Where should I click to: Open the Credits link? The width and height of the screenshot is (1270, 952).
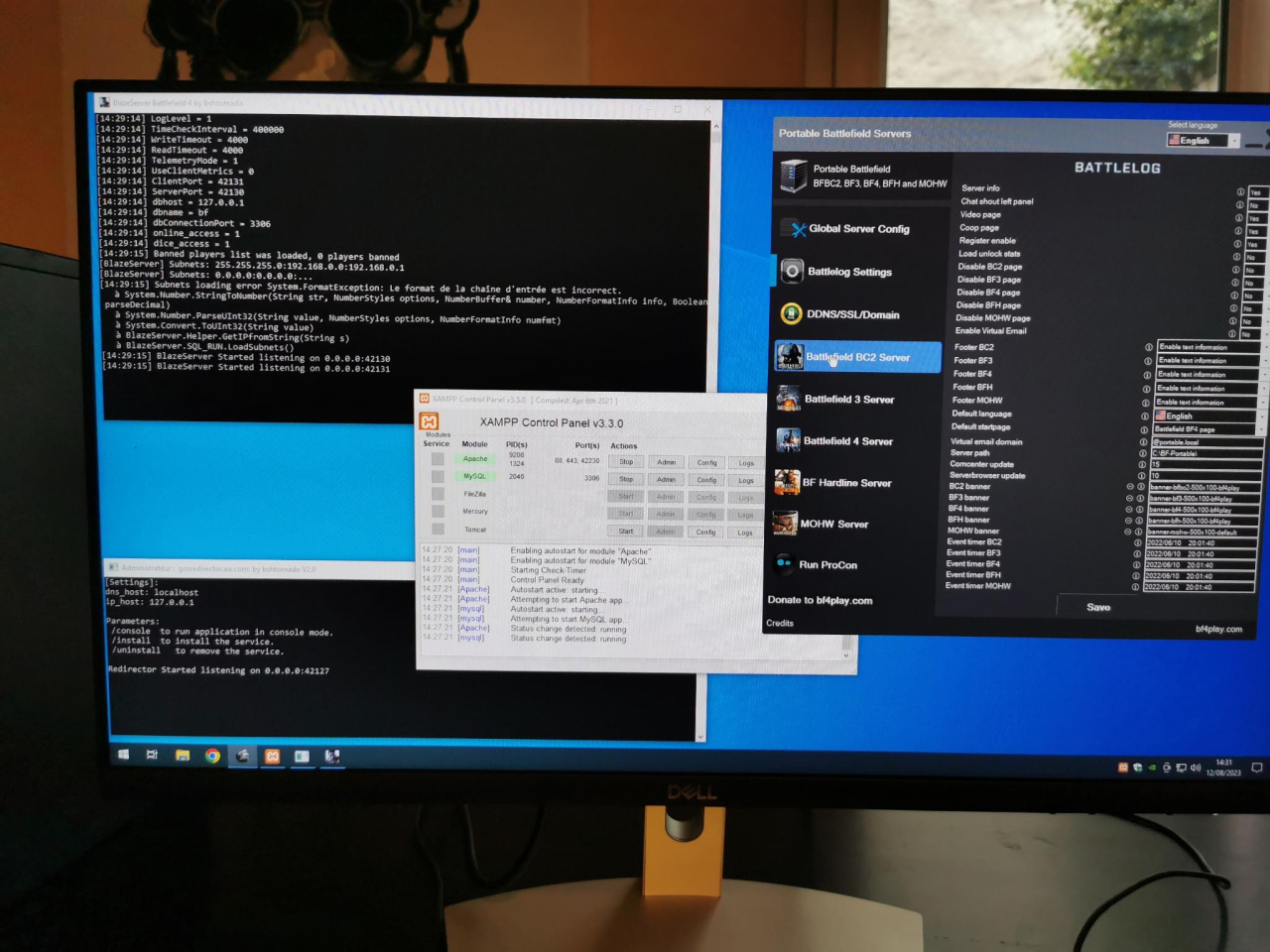[780, 623]
